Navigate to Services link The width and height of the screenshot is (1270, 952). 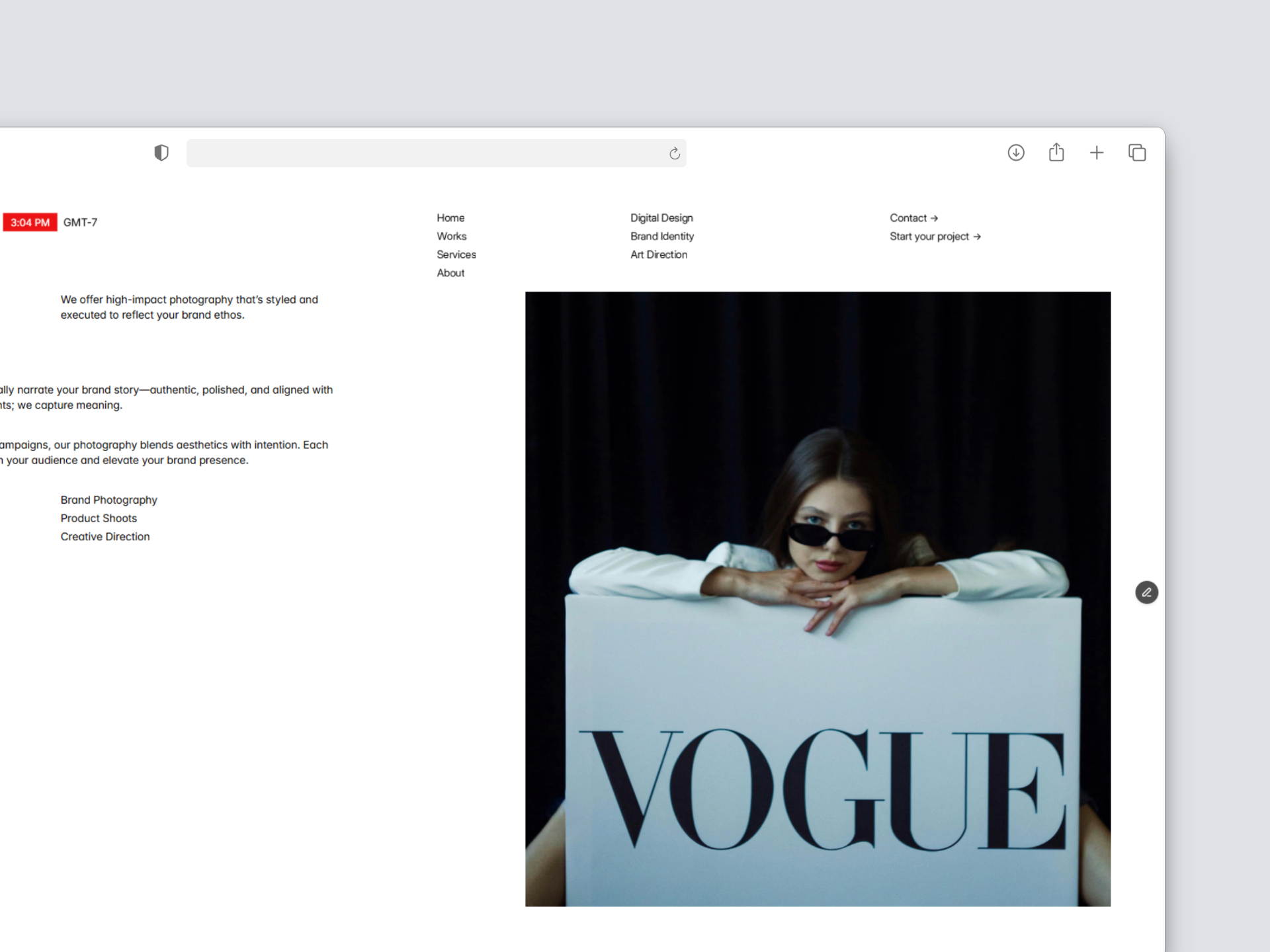click(x=456, y=255)
